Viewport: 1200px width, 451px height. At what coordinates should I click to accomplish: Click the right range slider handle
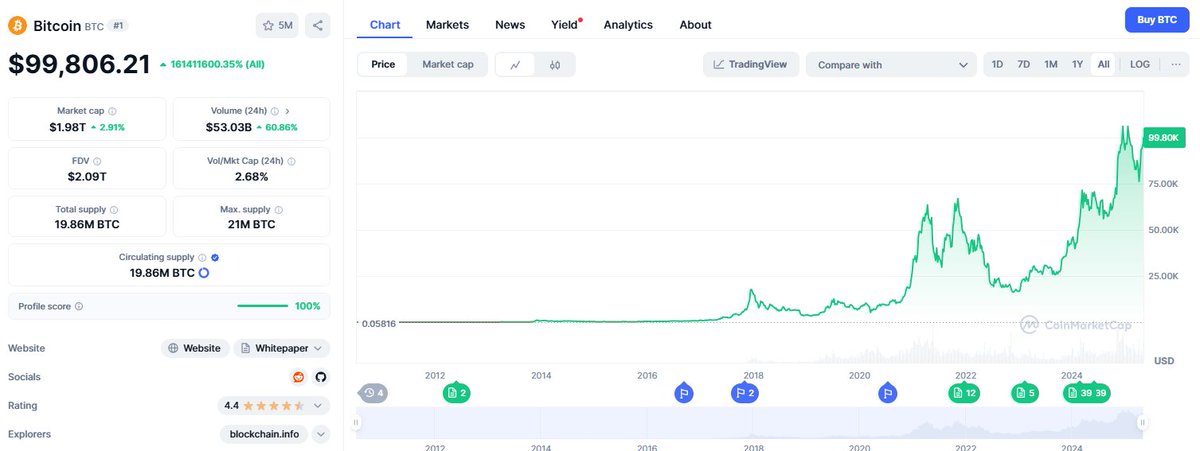tap(1142, 423)
